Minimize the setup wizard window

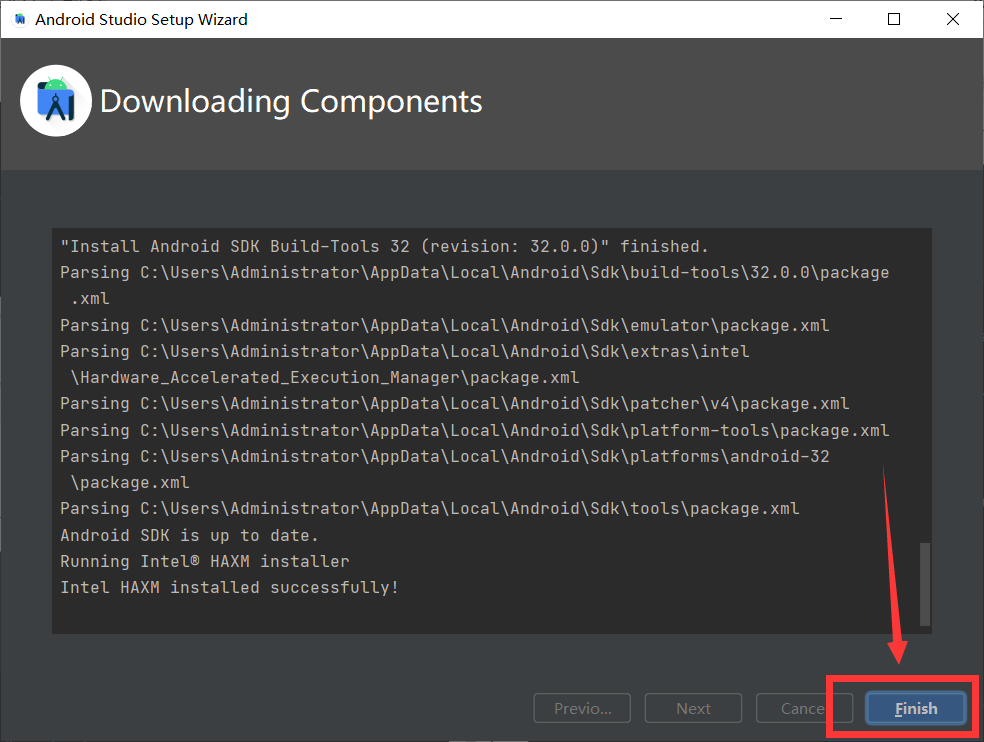835,18
